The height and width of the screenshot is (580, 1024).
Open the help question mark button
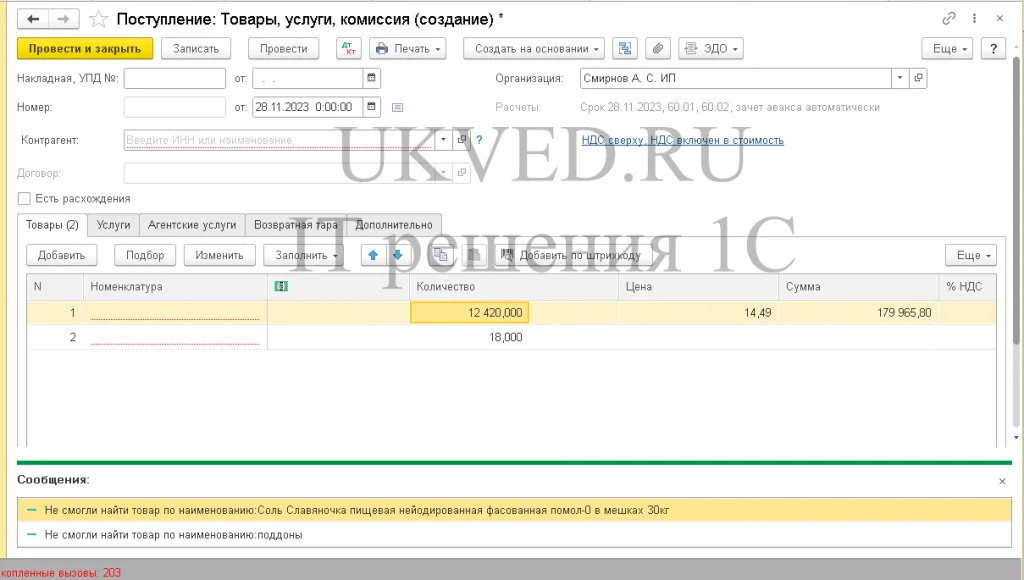993,48
